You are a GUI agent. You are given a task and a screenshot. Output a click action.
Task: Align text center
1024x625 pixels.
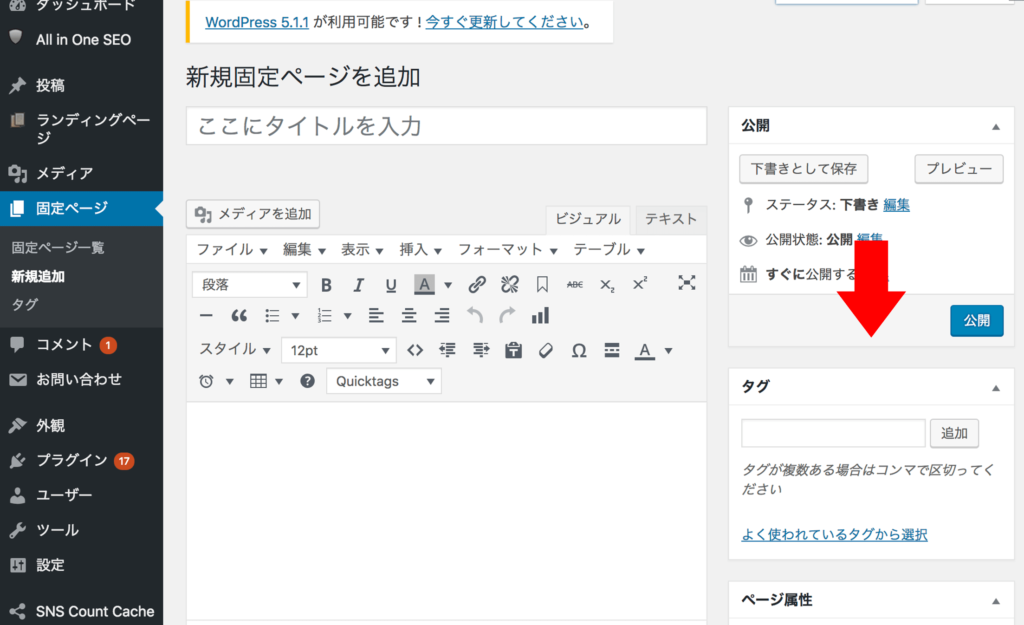pyautogui.click(x=409, y=316)
